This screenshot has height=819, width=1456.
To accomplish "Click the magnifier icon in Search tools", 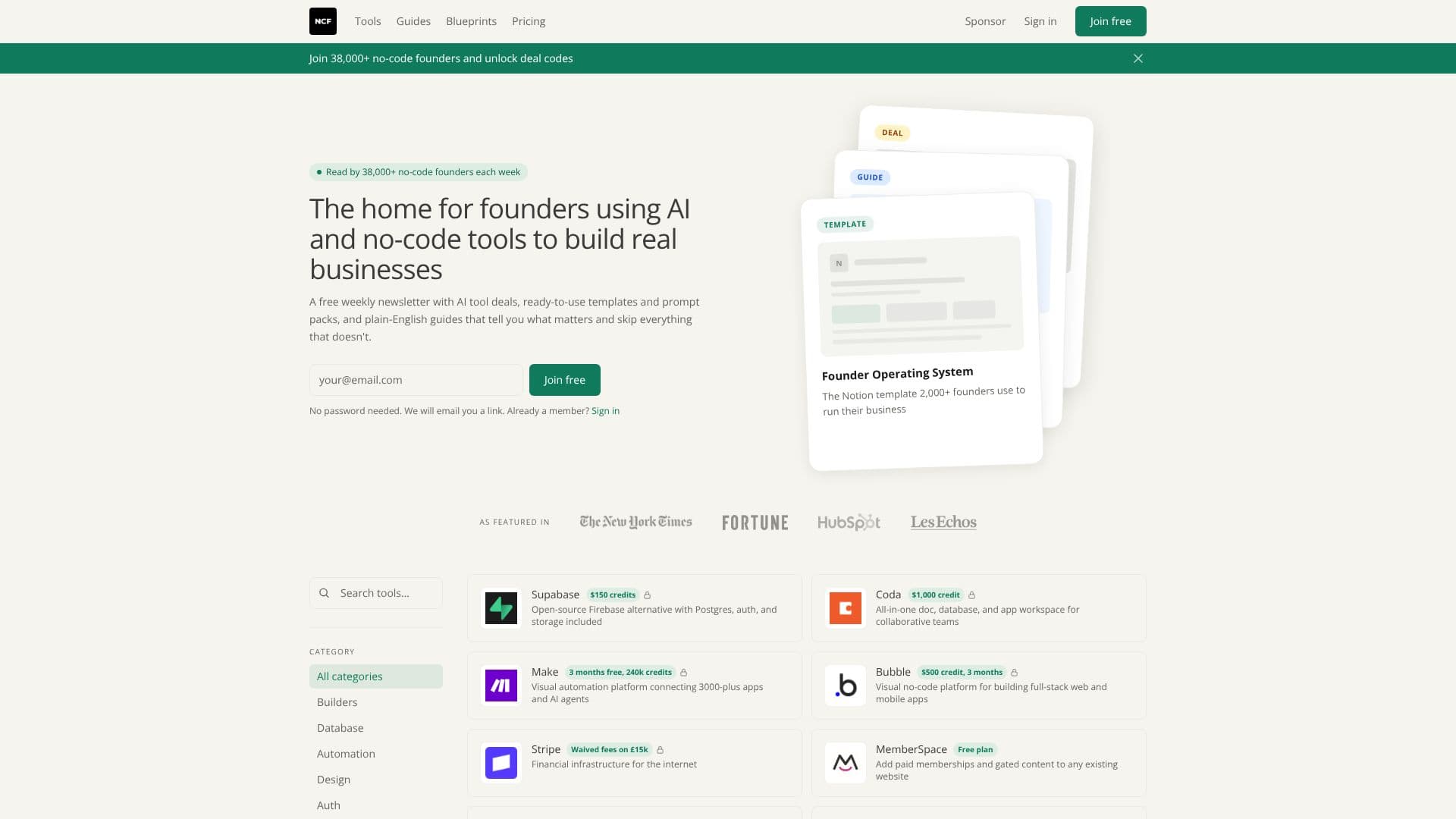I will point(325,593).
